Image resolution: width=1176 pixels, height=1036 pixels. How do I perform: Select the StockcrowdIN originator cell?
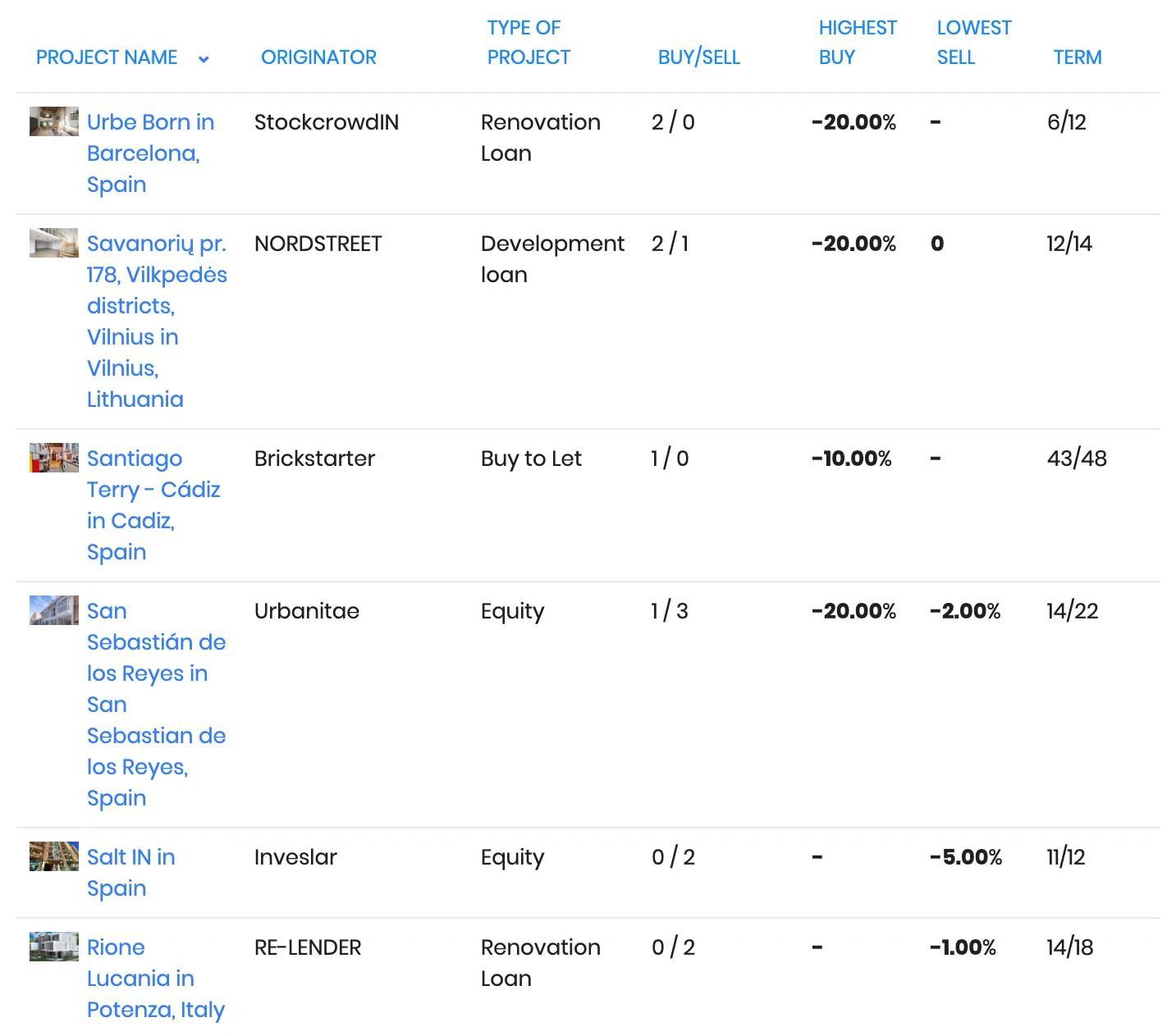327,122
